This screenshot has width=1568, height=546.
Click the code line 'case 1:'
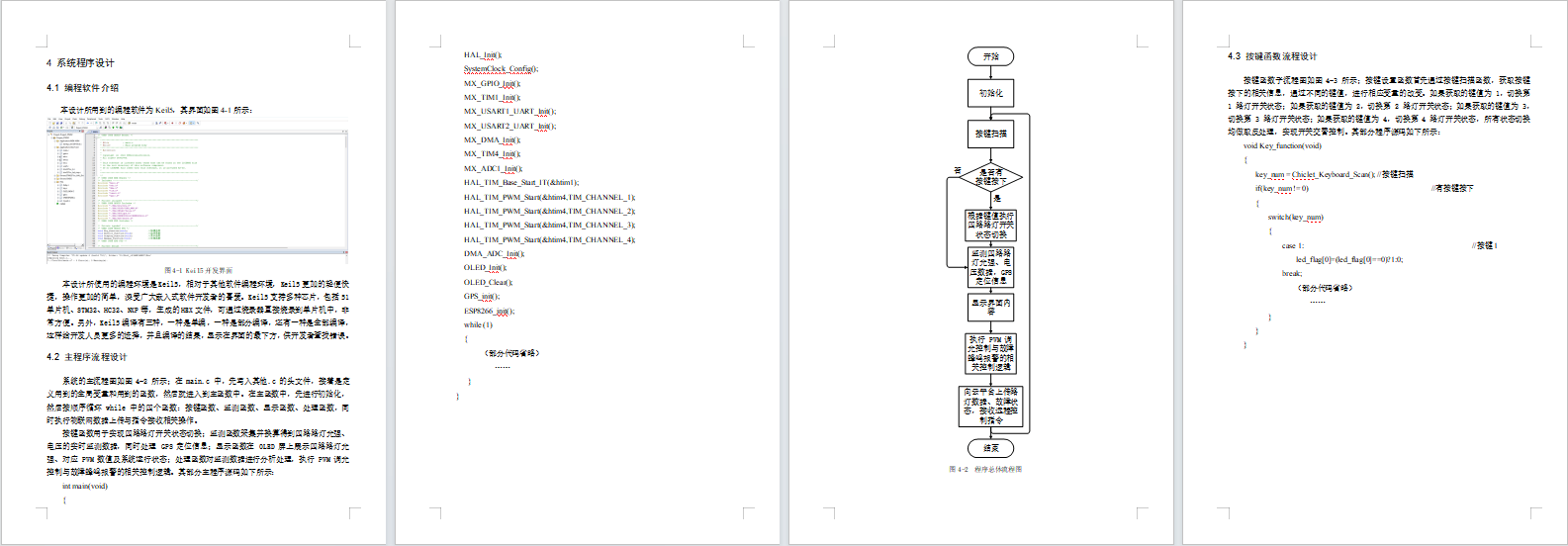1293,245
